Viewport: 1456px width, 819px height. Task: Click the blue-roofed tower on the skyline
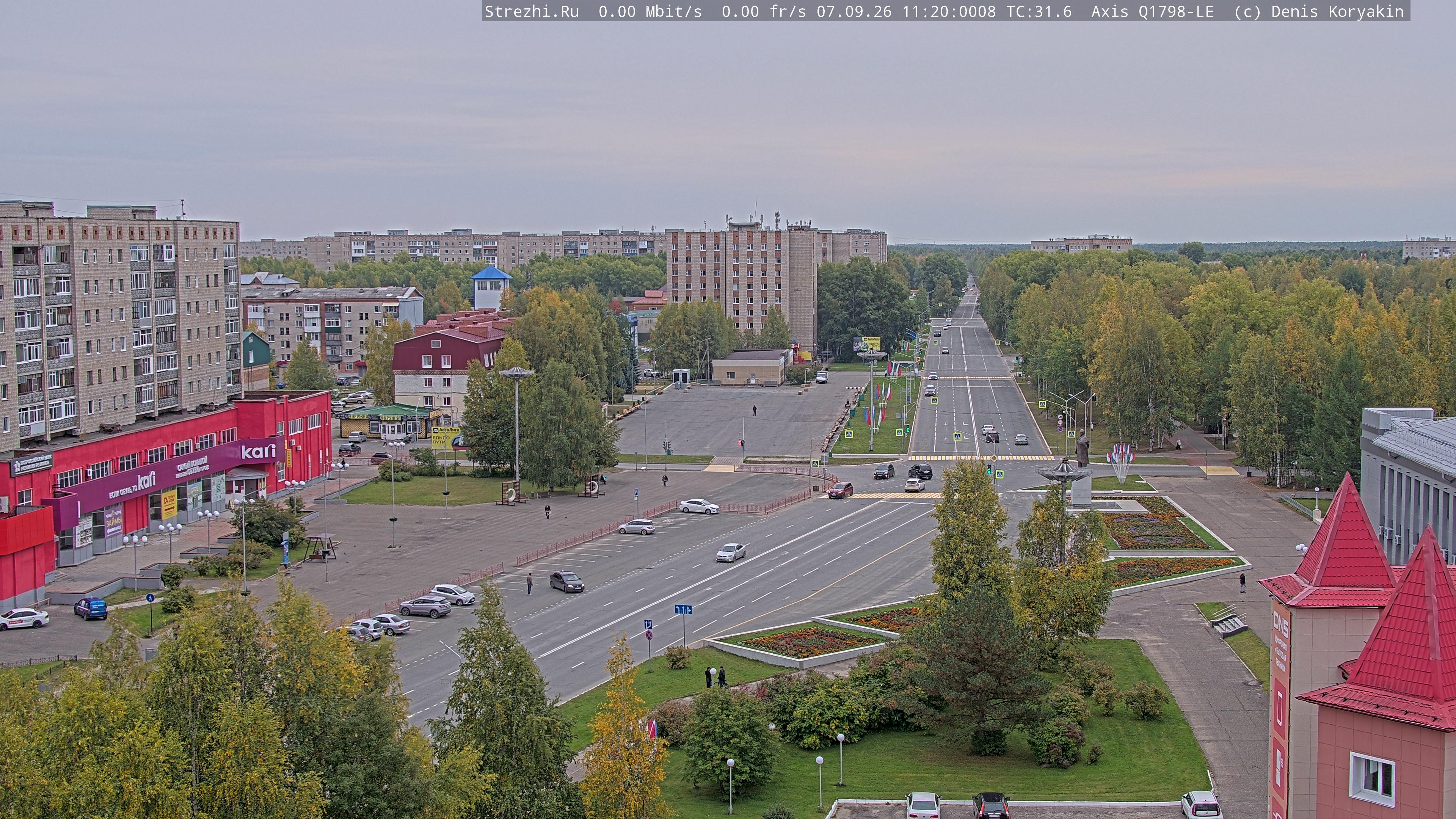tap(491, 288)
